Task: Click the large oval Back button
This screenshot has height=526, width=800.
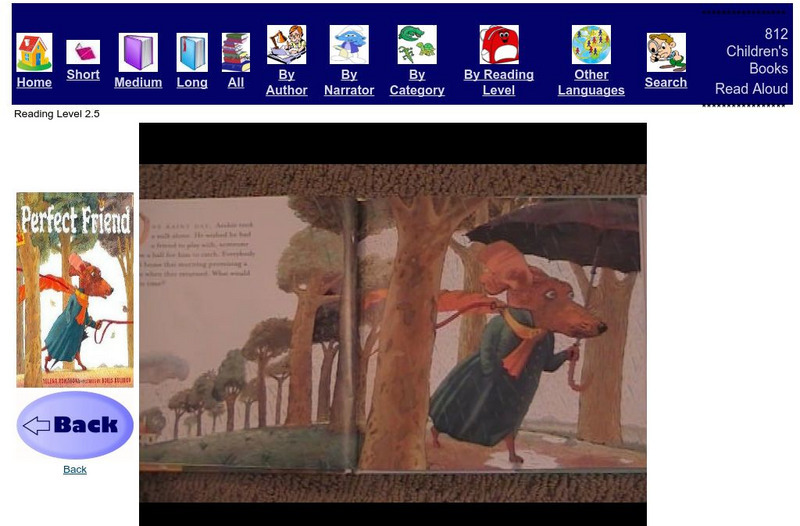Action: [75, 425]
